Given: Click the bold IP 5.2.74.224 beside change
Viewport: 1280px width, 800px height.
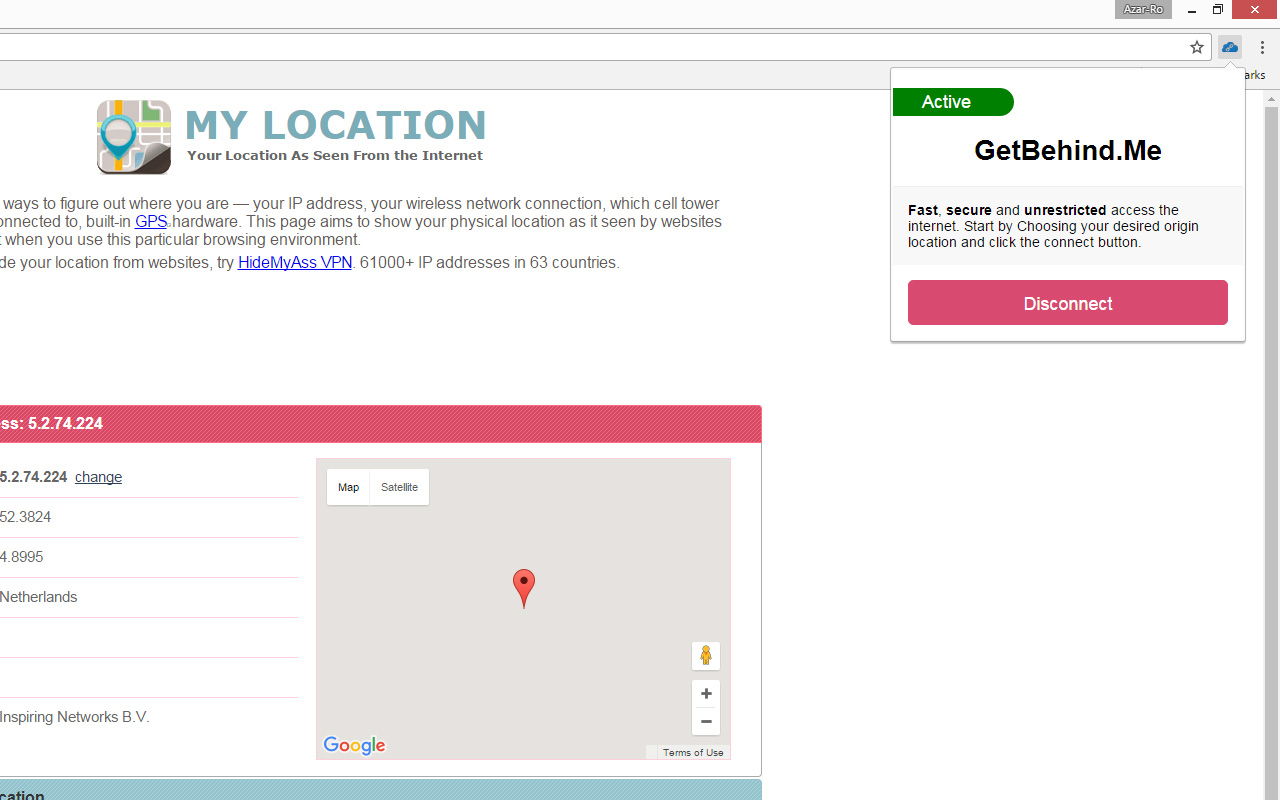Looking at the screenshot, I should click(34, 477).
